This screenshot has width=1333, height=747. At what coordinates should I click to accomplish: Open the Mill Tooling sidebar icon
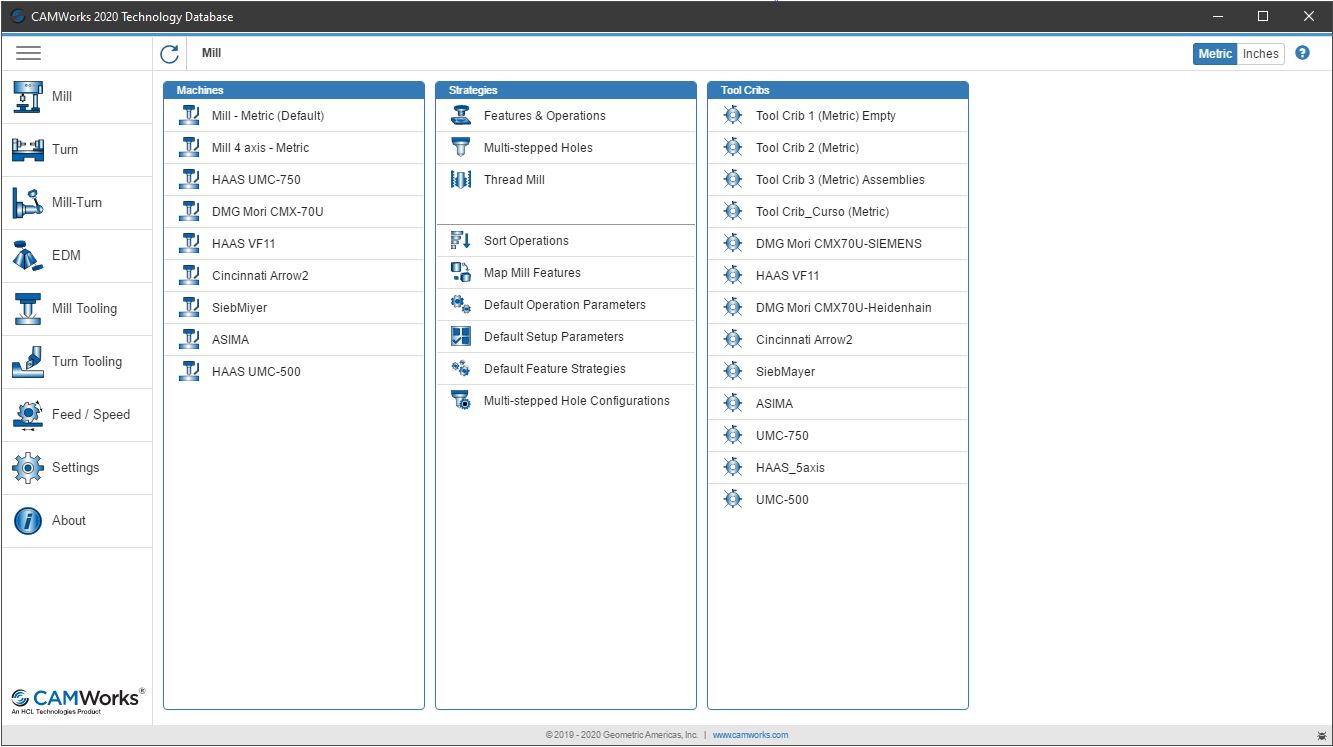point(28,309)
